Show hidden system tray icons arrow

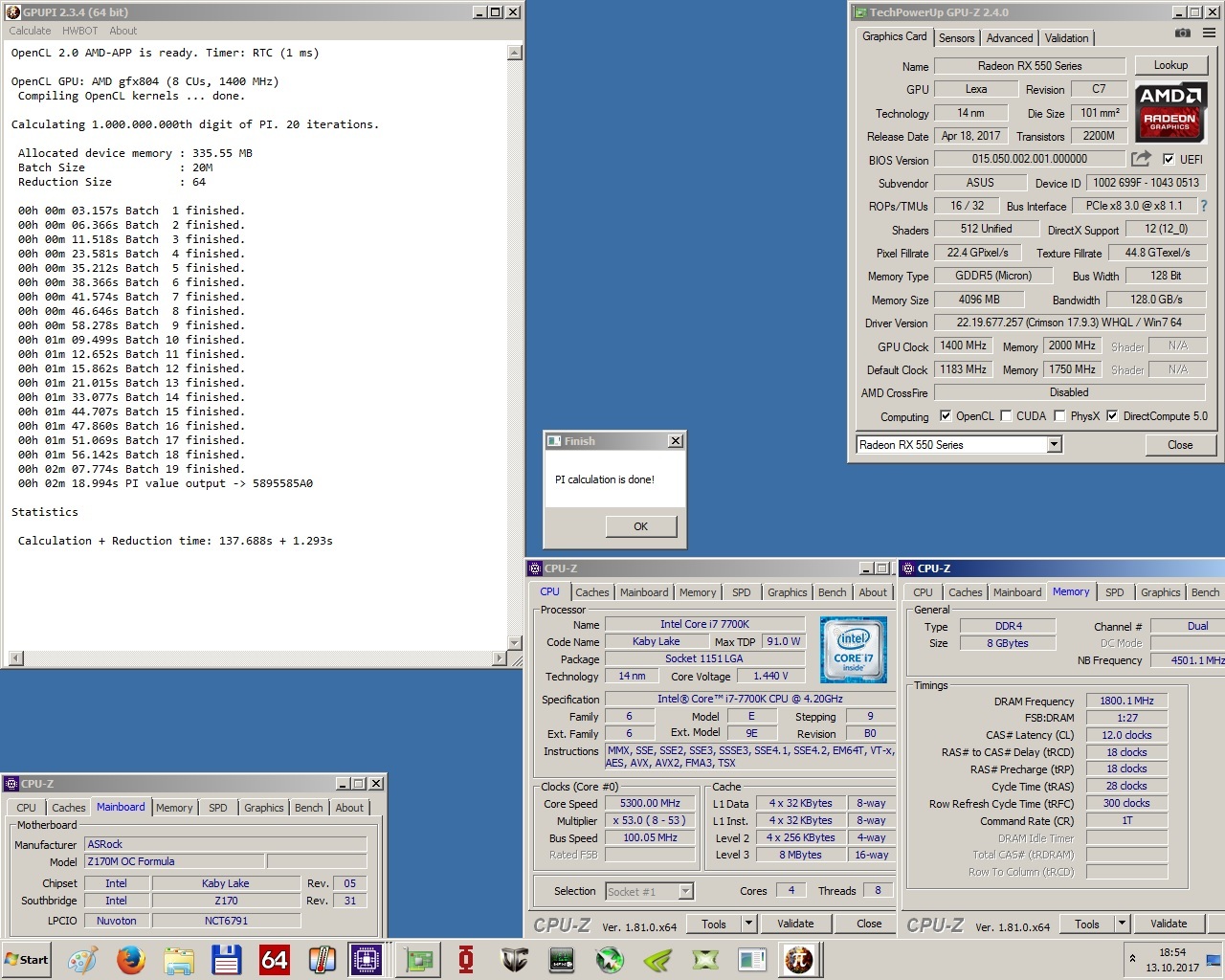1132,958
